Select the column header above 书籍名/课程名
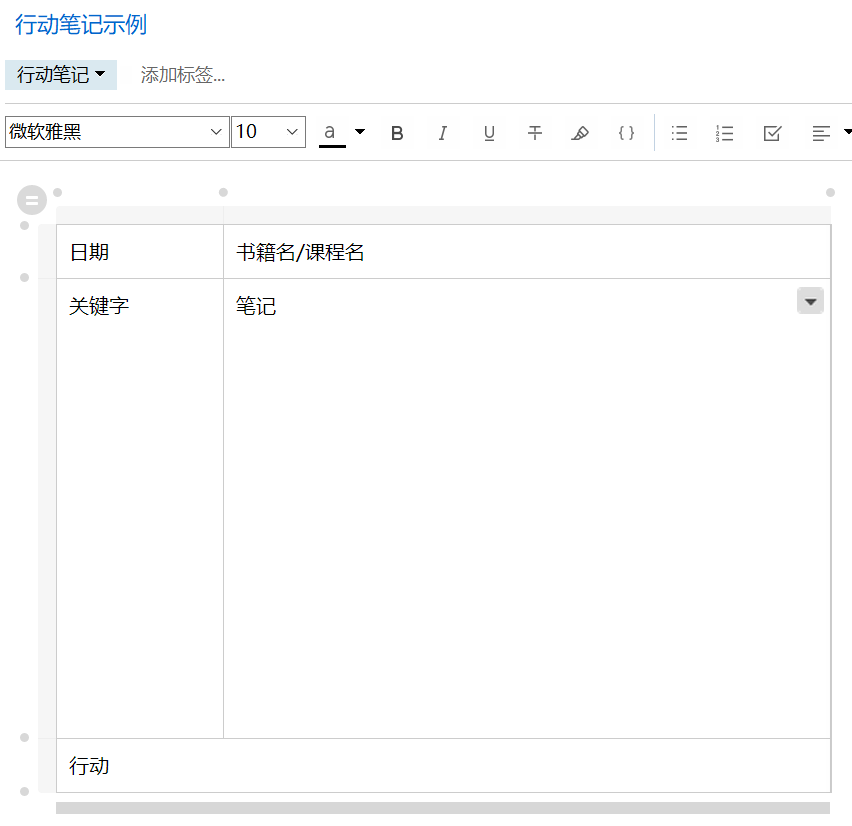The height and width of the screenshot is (826, 852). [x=527, y=215]
